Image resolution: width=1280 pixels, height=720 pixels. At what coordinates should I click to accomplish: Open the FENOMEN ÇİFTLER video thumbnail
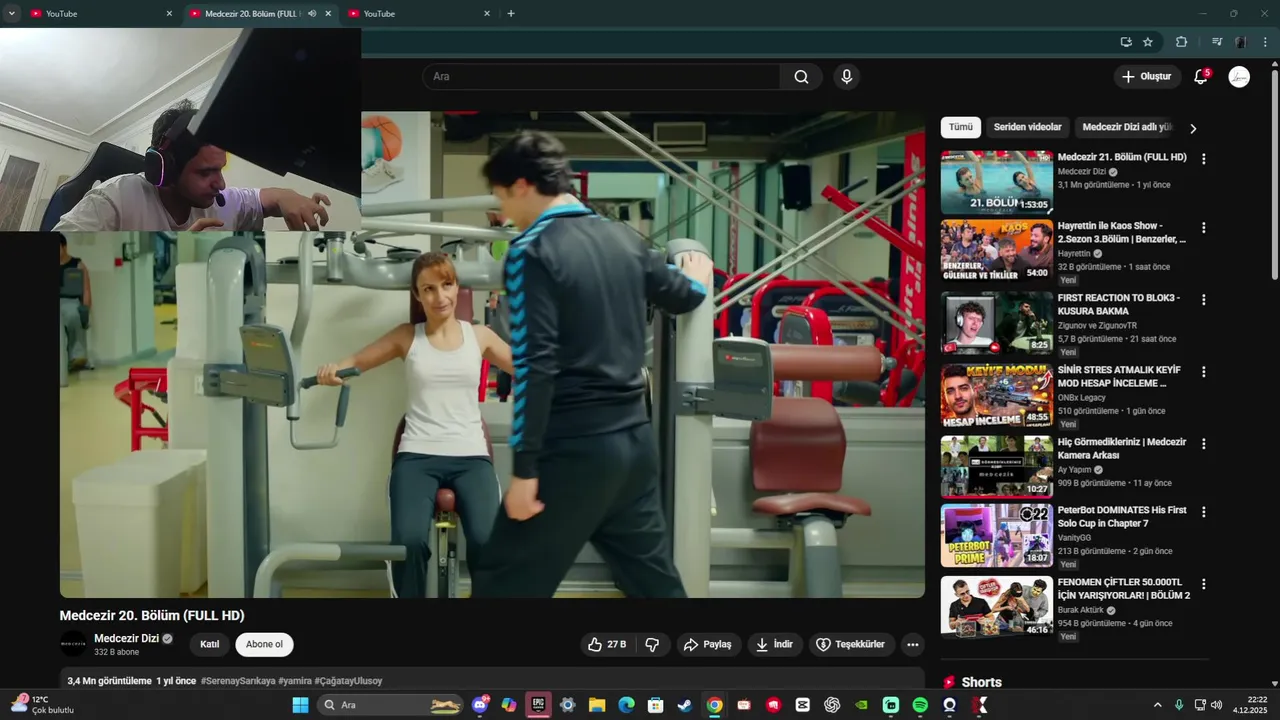tap(996, 607)
